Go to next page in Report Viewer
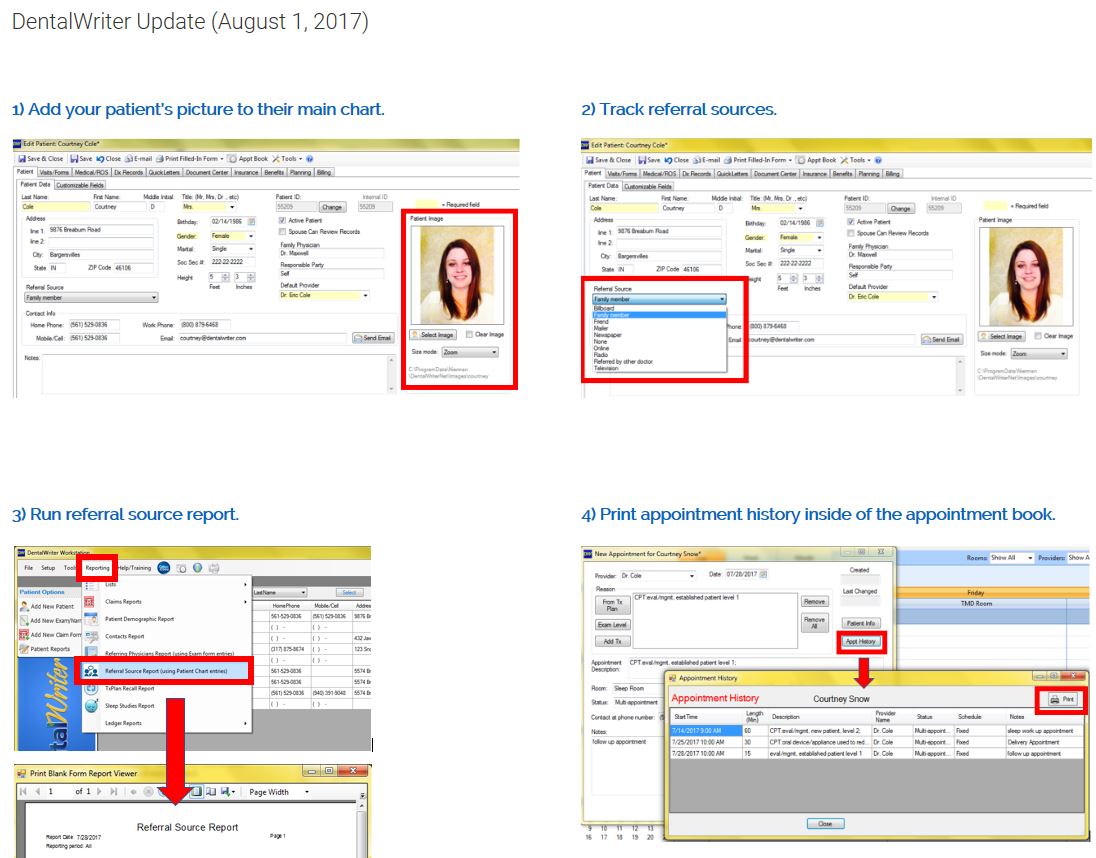Viewport: 1096px width, 858px height. [99, 792]
